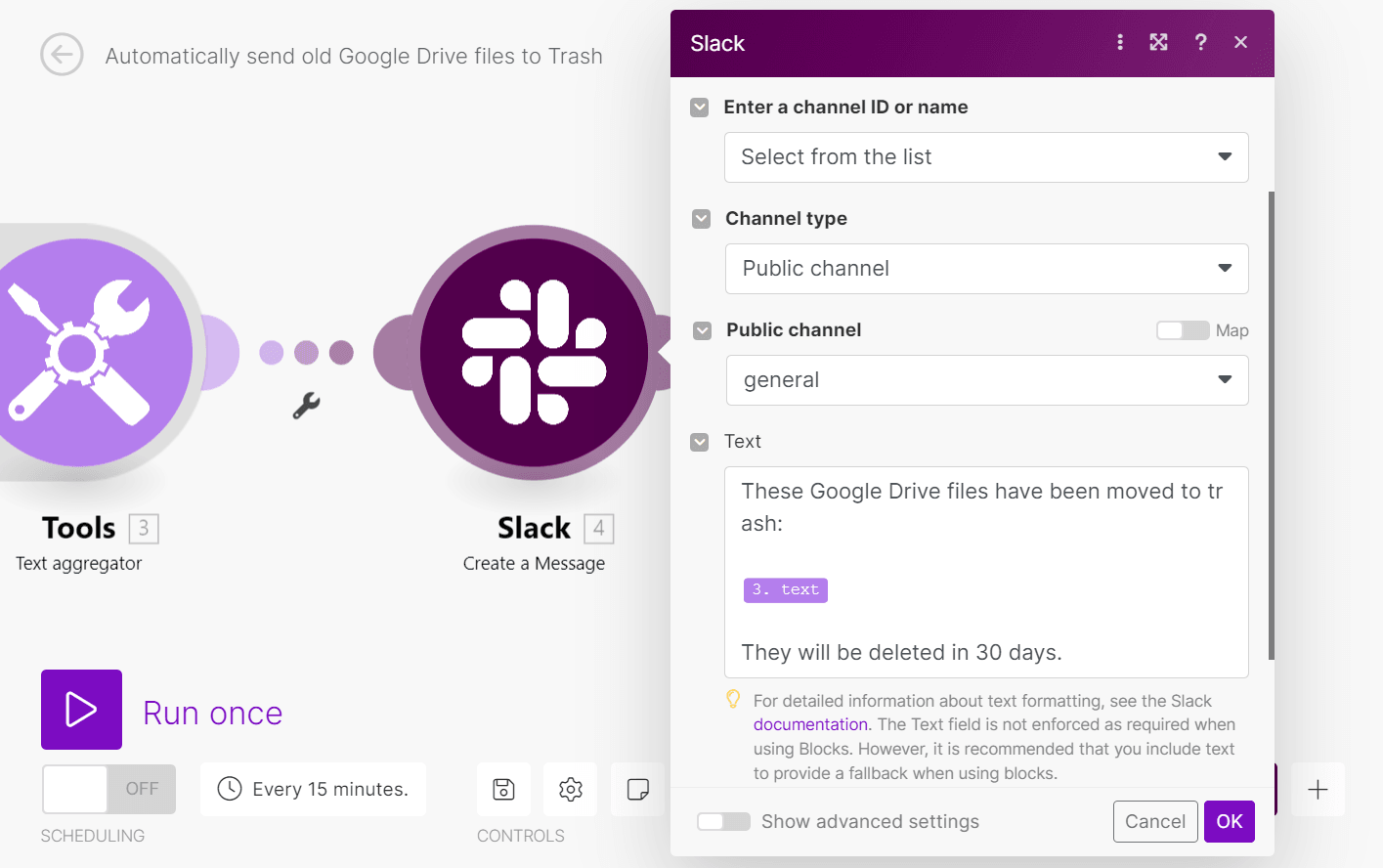
Task: Enable Show advanced settings
Action: click(723, 821)
